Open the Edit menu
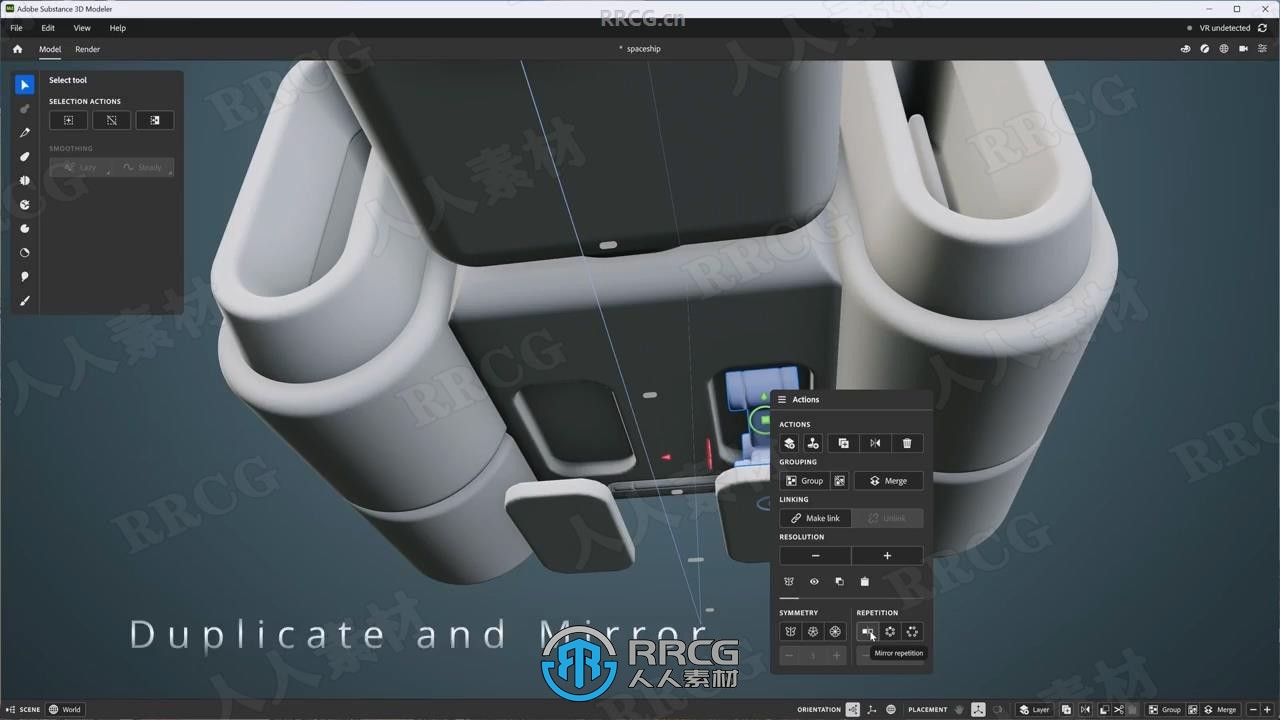 [x=48, y=28]
